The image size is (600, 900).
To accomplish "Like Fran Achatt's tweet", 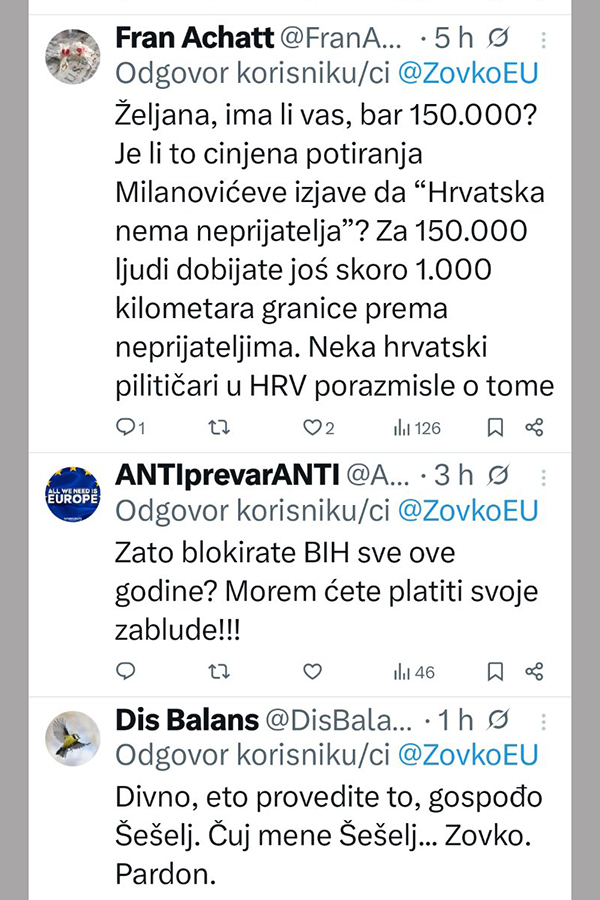I will (x=312, y=428).
